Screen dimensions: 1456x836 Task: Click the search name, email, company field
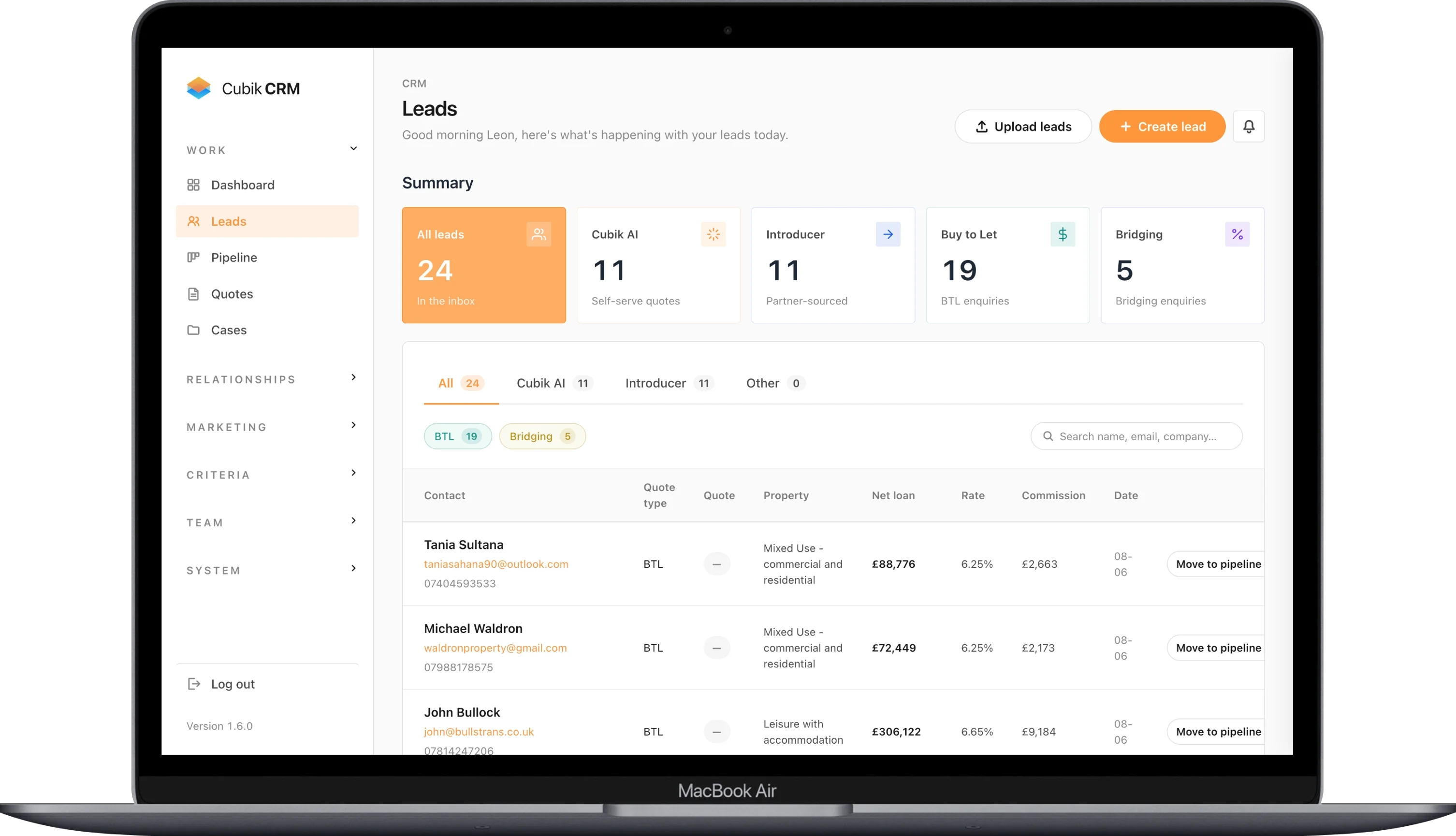coord(1136,436)
